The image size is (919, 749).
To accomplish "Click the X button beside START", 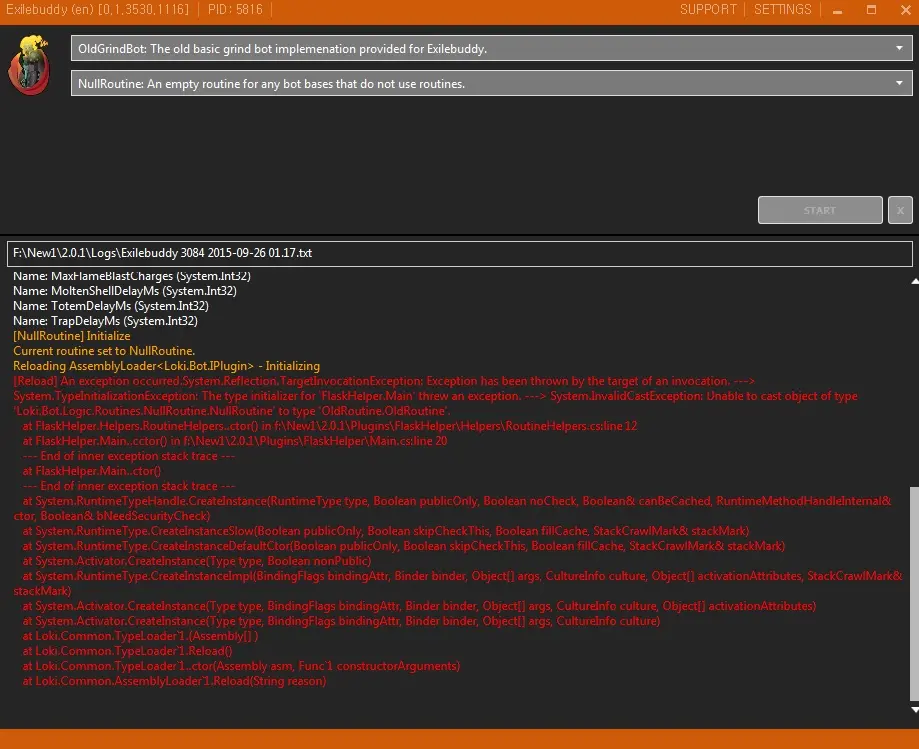I will 900,210.
